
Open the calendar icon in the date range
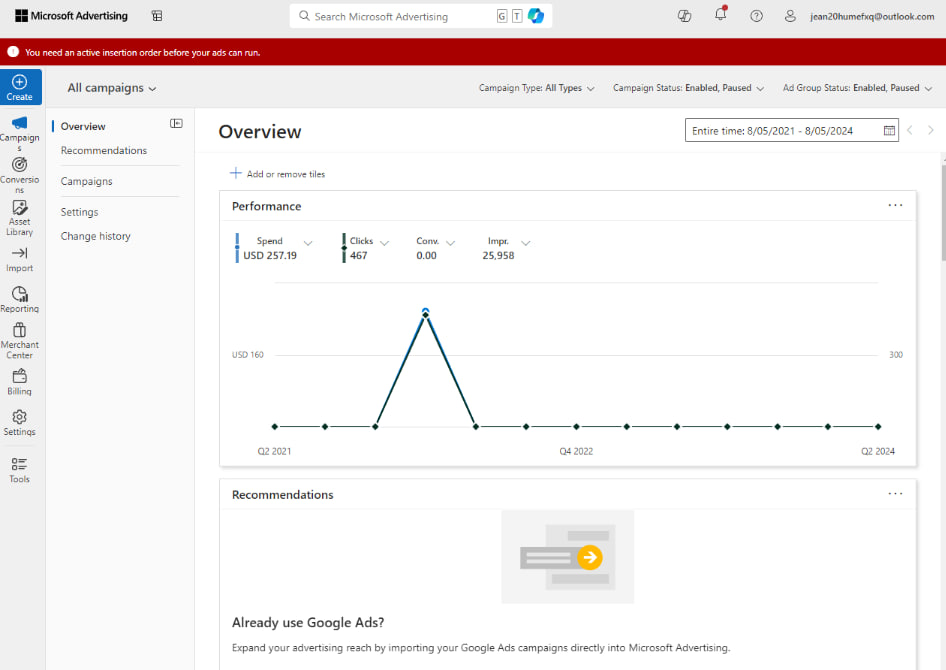point(889,130)
